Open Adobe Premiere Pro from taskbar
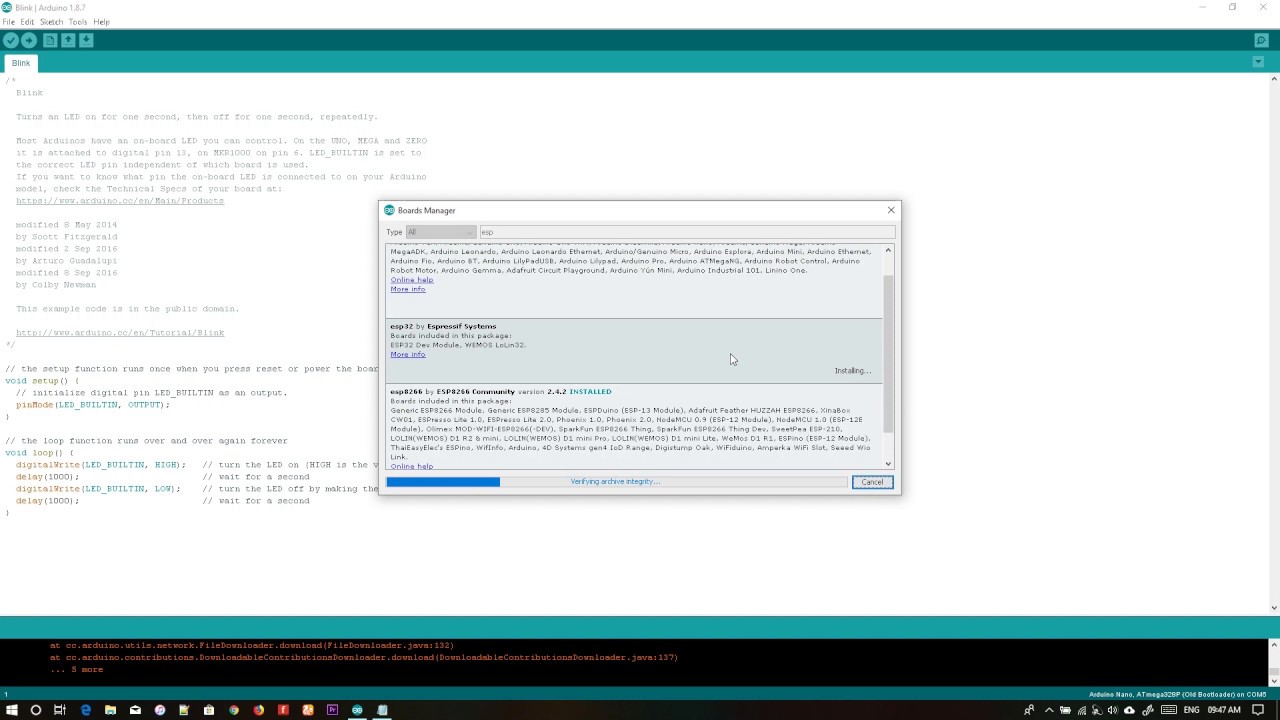Image resolution: width=1280 pixels, height=720 pixels. [332, 710]
